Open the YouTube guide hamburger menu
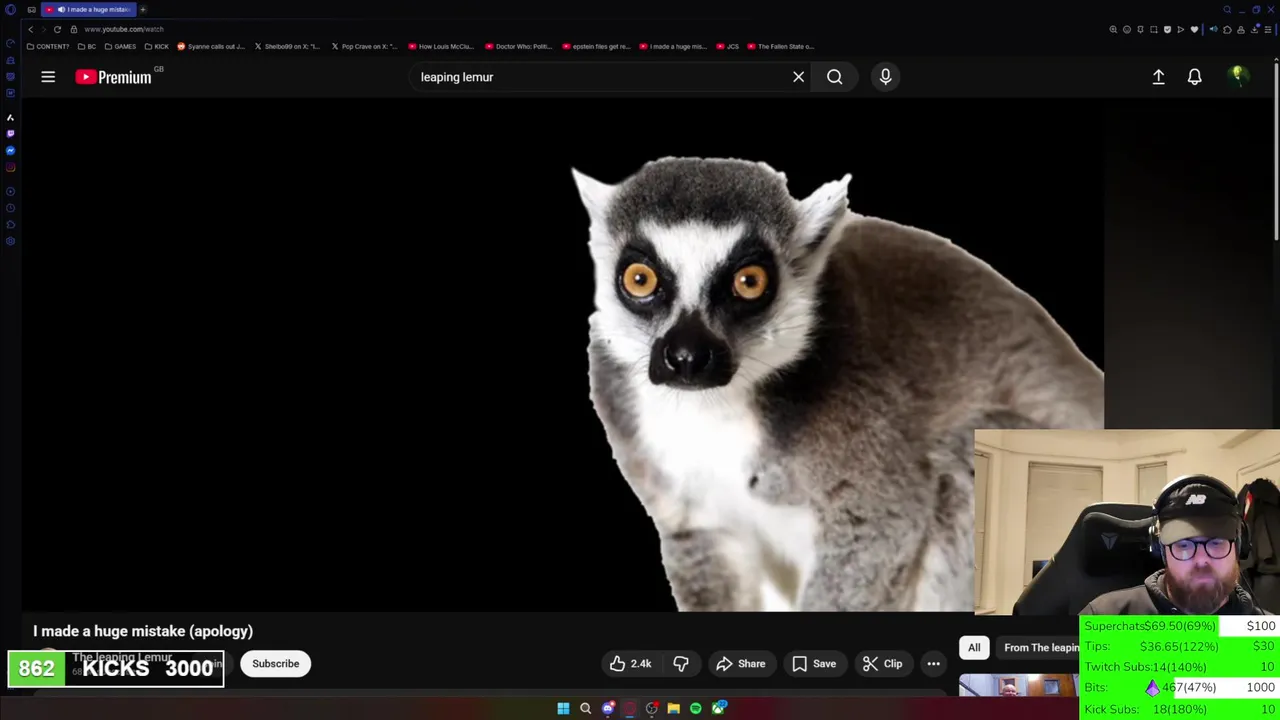Image resolution: width=1280 pixels, height=720 pixels. coord(48,77)
